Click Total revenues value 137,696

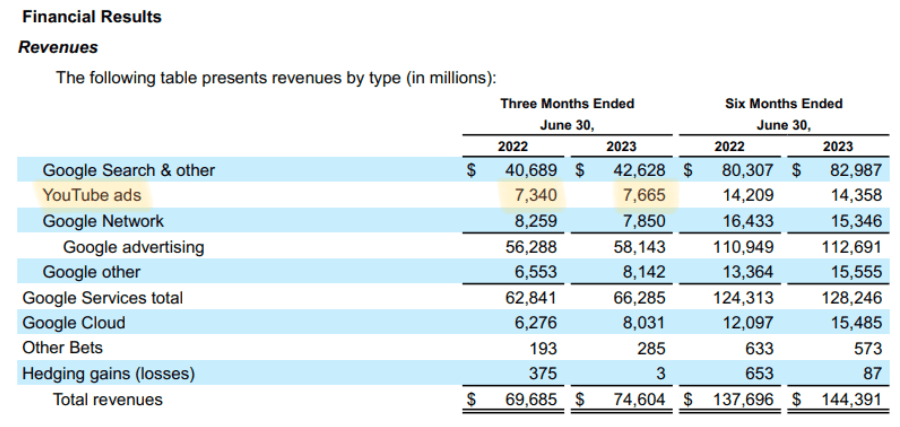click(743, 399)
